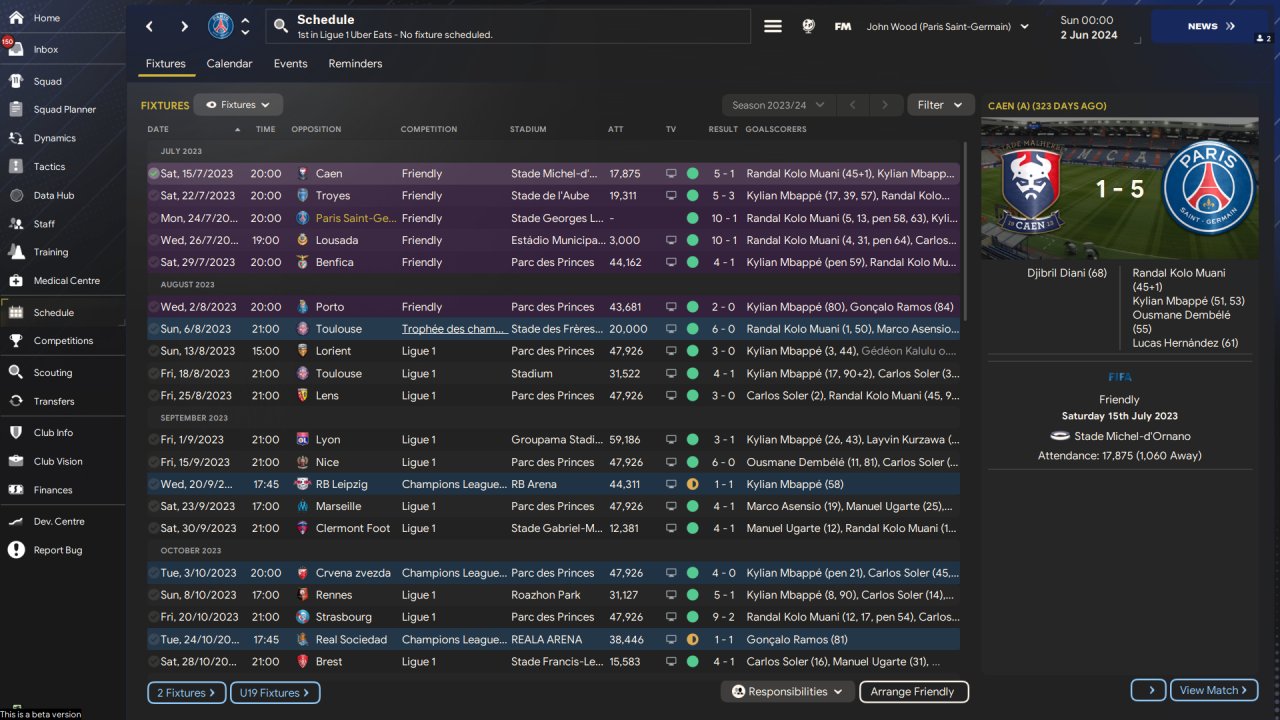Click the previous season arrow button

click(852, 105)
